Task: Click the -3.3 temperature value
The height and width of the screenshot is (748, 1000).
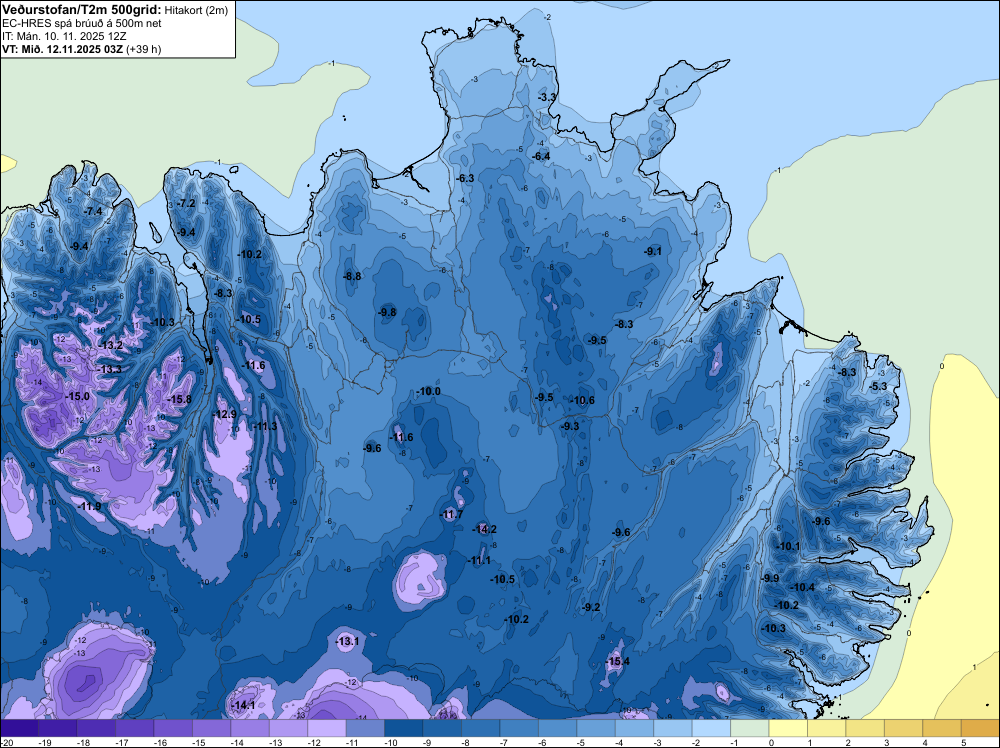Action: click(547, 98)
